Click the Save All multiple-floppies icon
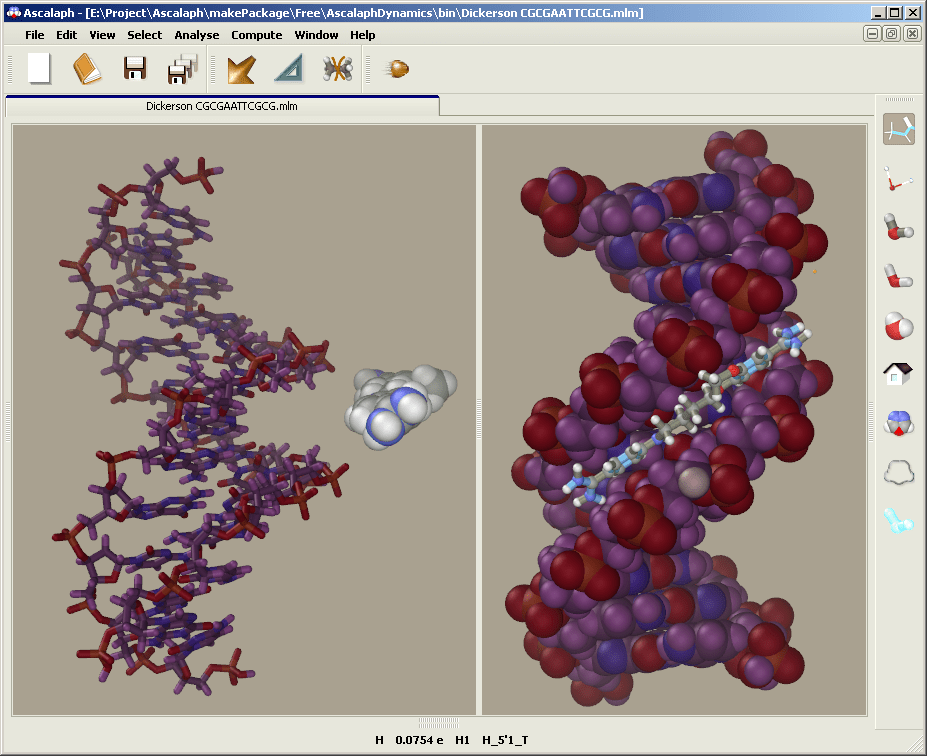This screenshot has height=756, width=927. (183, 69)
